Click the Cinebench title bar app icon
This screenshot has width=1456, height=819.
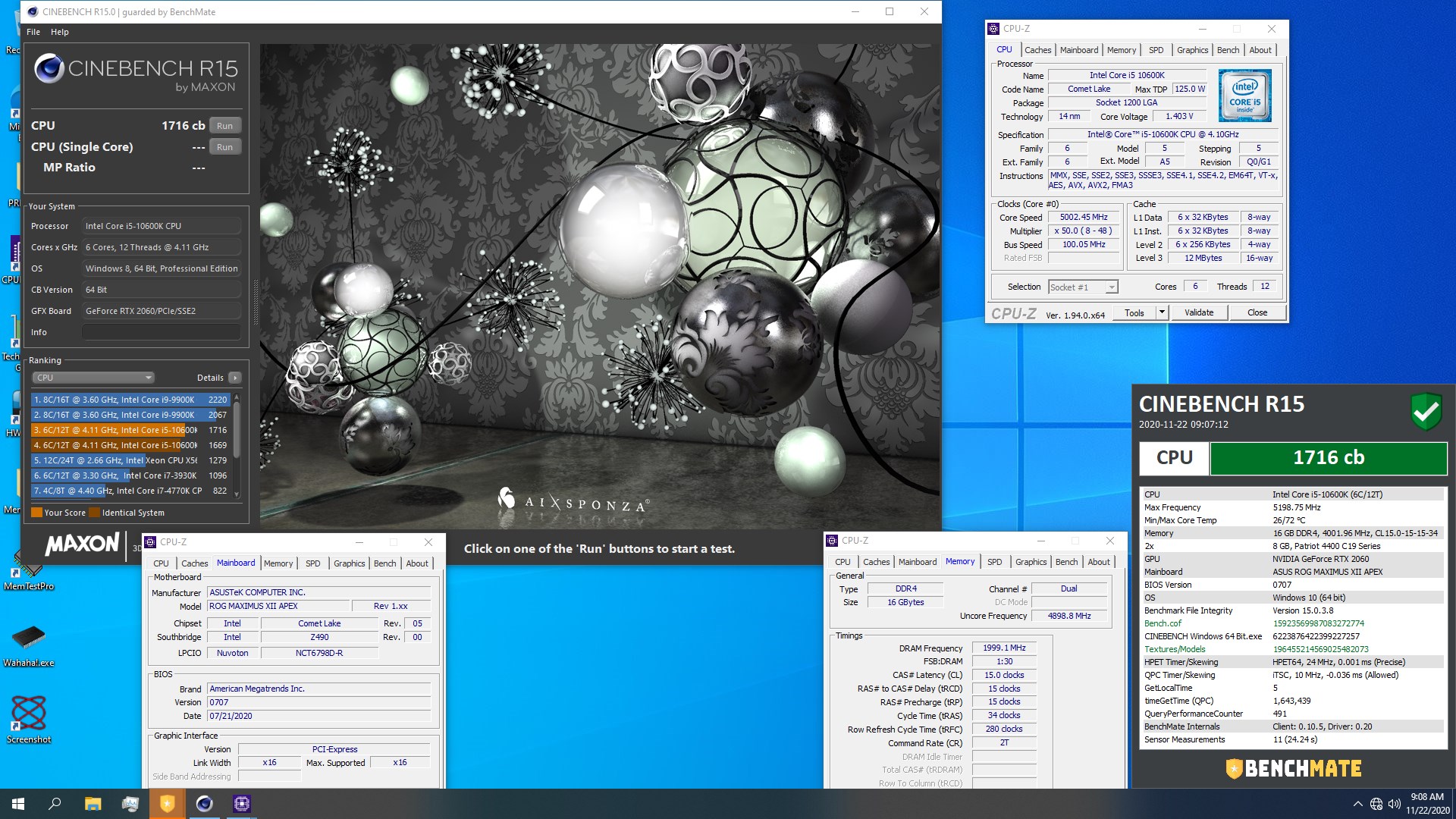click(x=33, y=11)
